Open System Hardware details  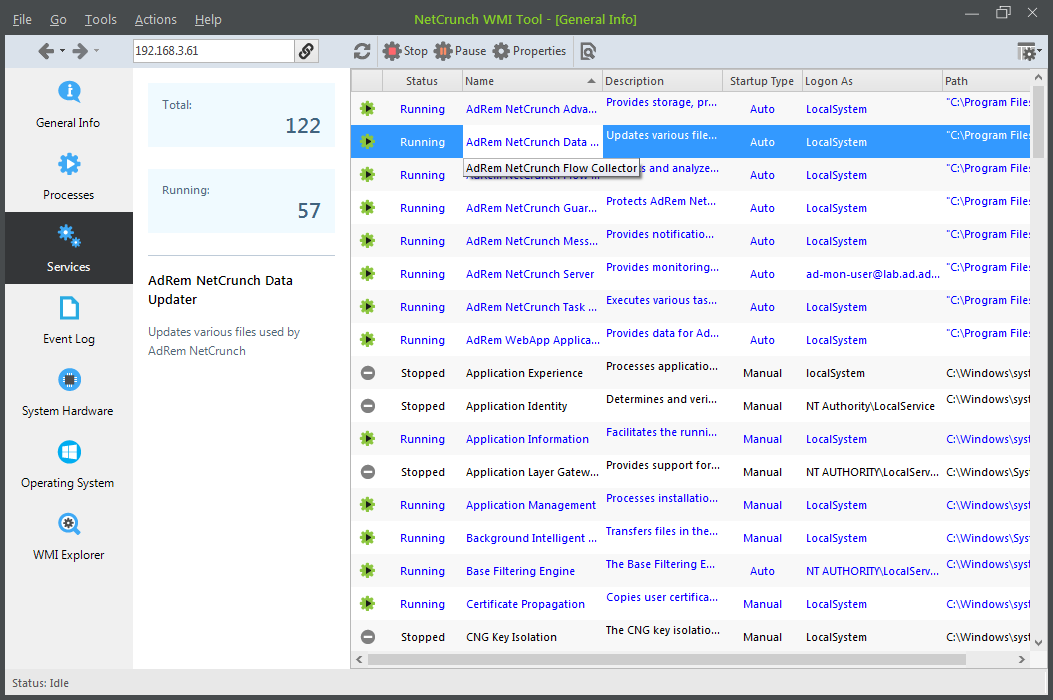pyautogui.click(x=68, y=392)
